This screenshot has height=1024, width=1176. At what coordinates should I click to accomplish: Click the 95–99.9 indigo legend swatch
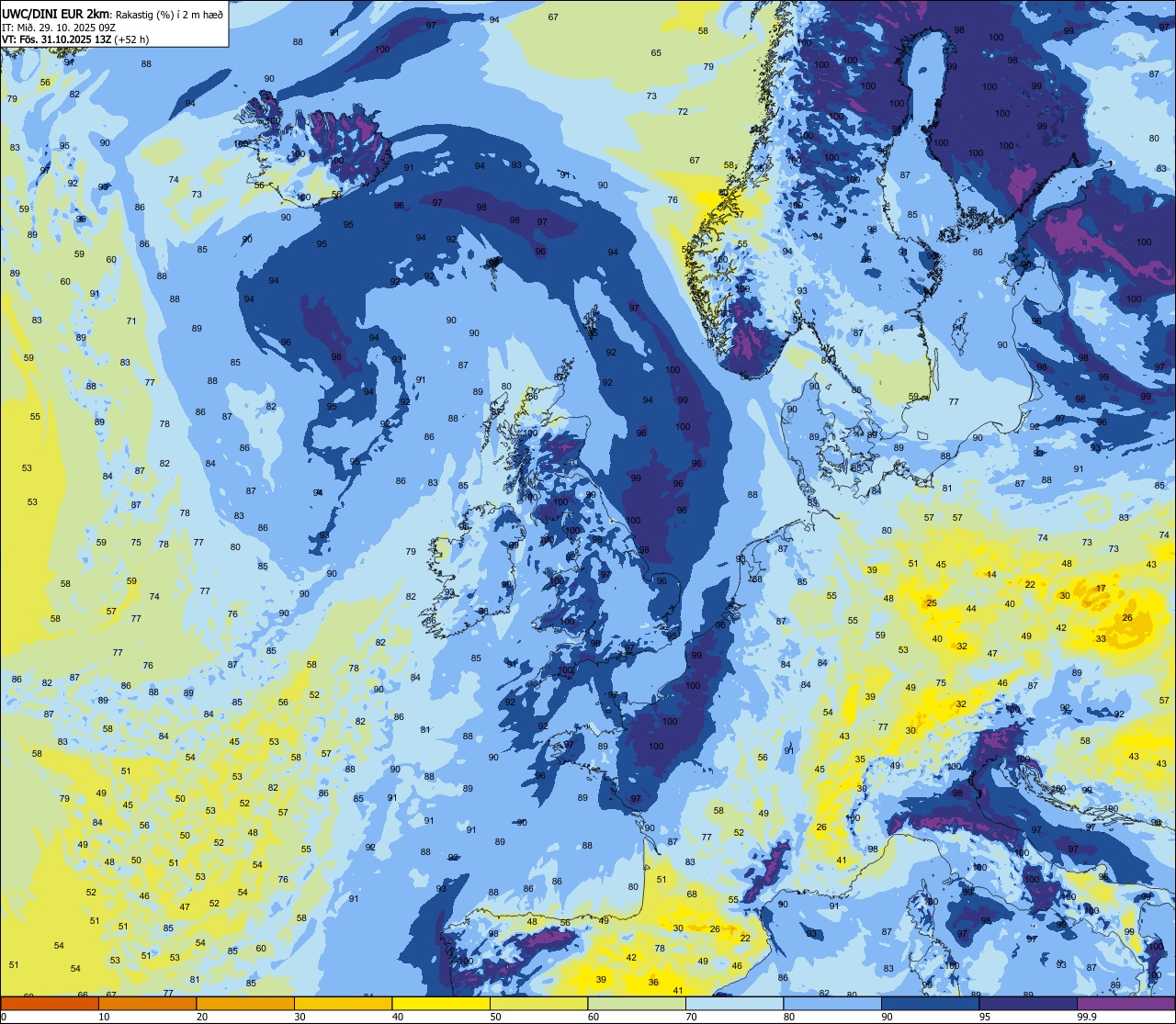[1028, 1003]
